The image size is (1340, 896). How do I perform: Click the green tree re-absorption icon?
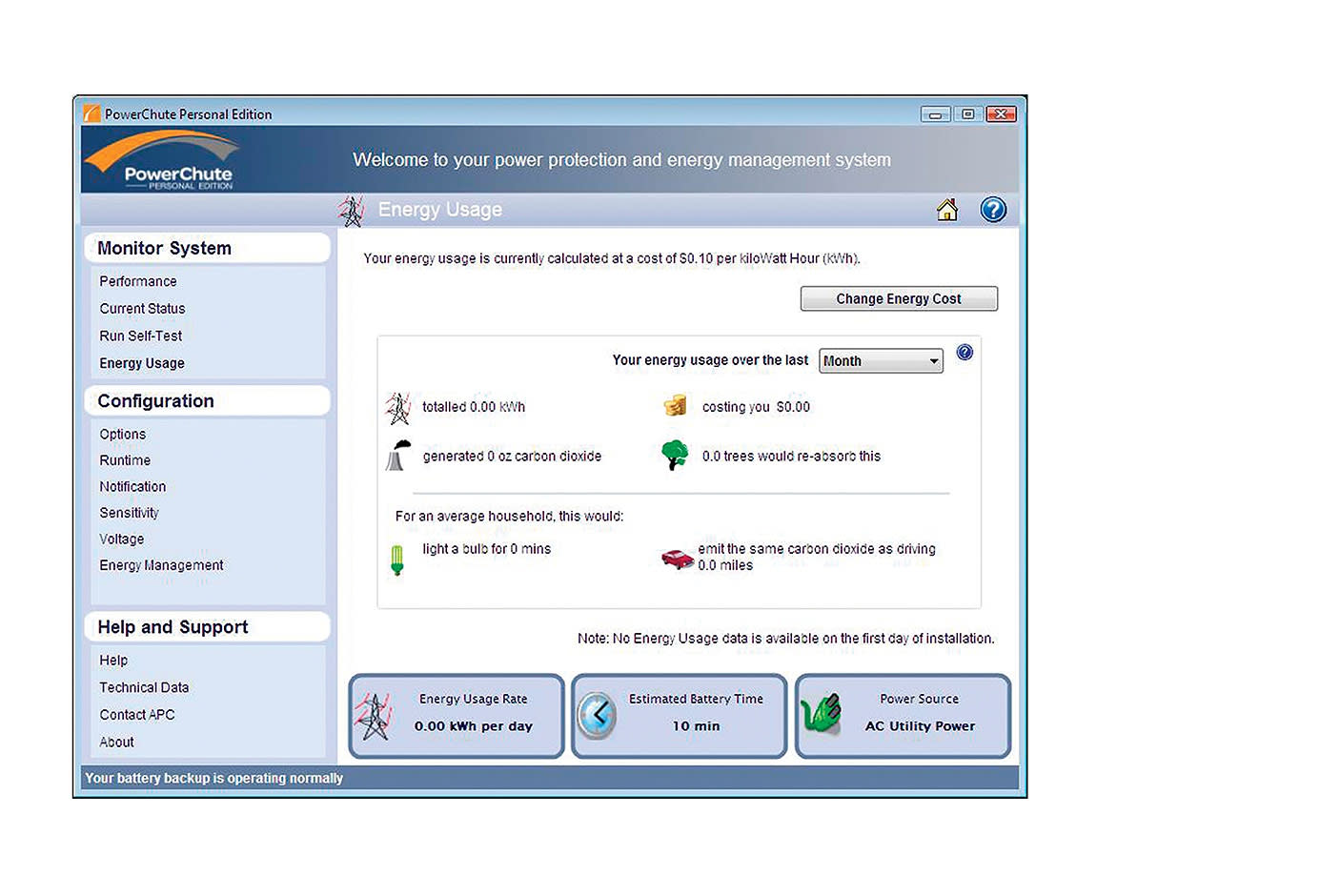tap(674, 456)
